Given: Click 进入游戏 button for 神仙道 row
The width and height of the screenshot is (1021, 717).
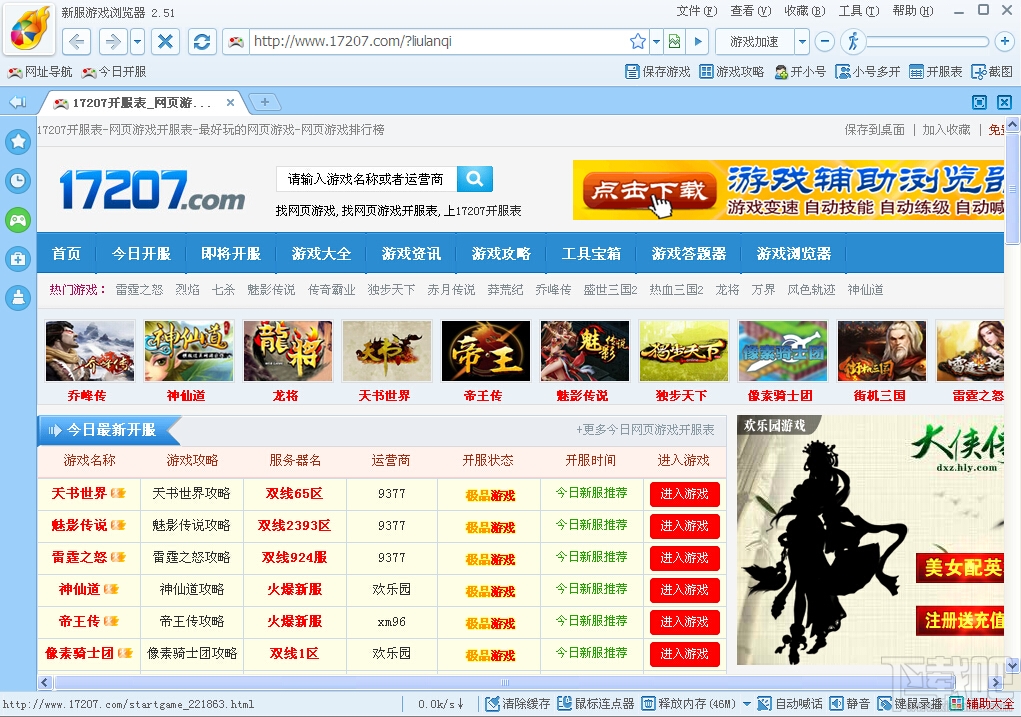Looking at the screenshot, I should 684,590.
